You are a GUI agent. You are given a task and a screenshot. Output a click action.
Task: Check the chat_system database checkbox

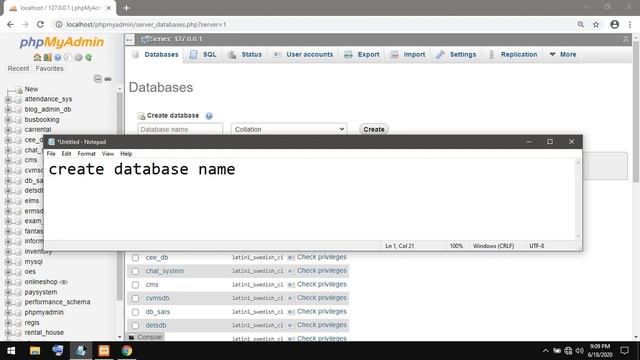coord(136,271)
